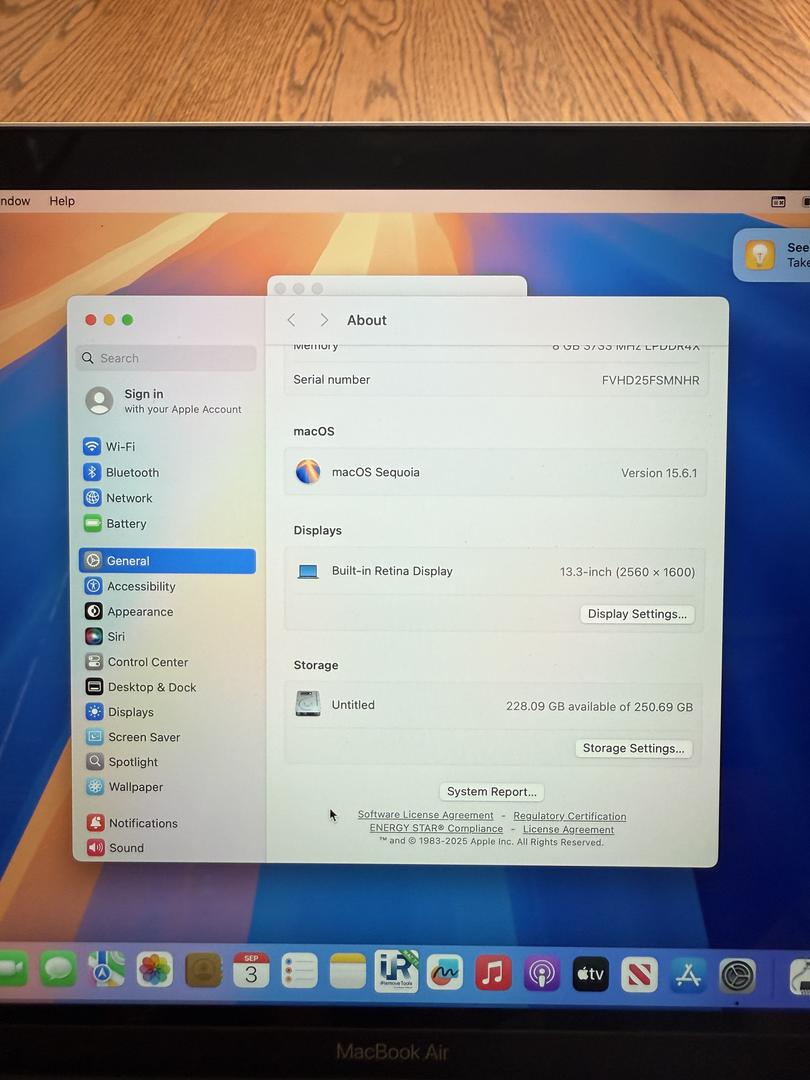Image resolution: width=810 pixels, height=1080 pixels.
Task: Open the Help menu in the menu bar
Action: click(62, 201)
